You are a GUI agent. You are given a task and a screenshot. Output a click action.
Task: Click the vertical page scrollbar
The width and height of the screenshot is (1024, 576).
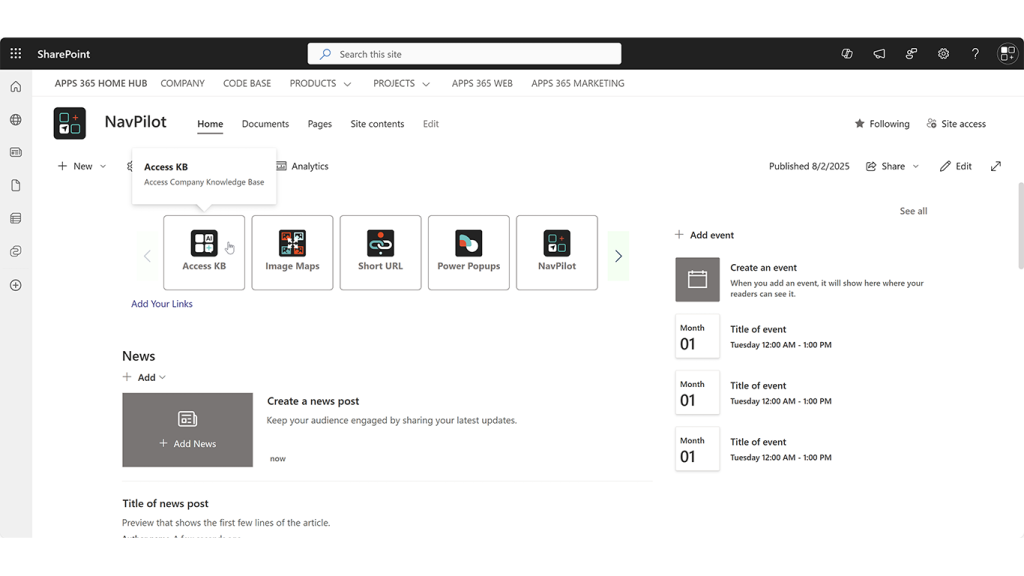click(1020, 226)
